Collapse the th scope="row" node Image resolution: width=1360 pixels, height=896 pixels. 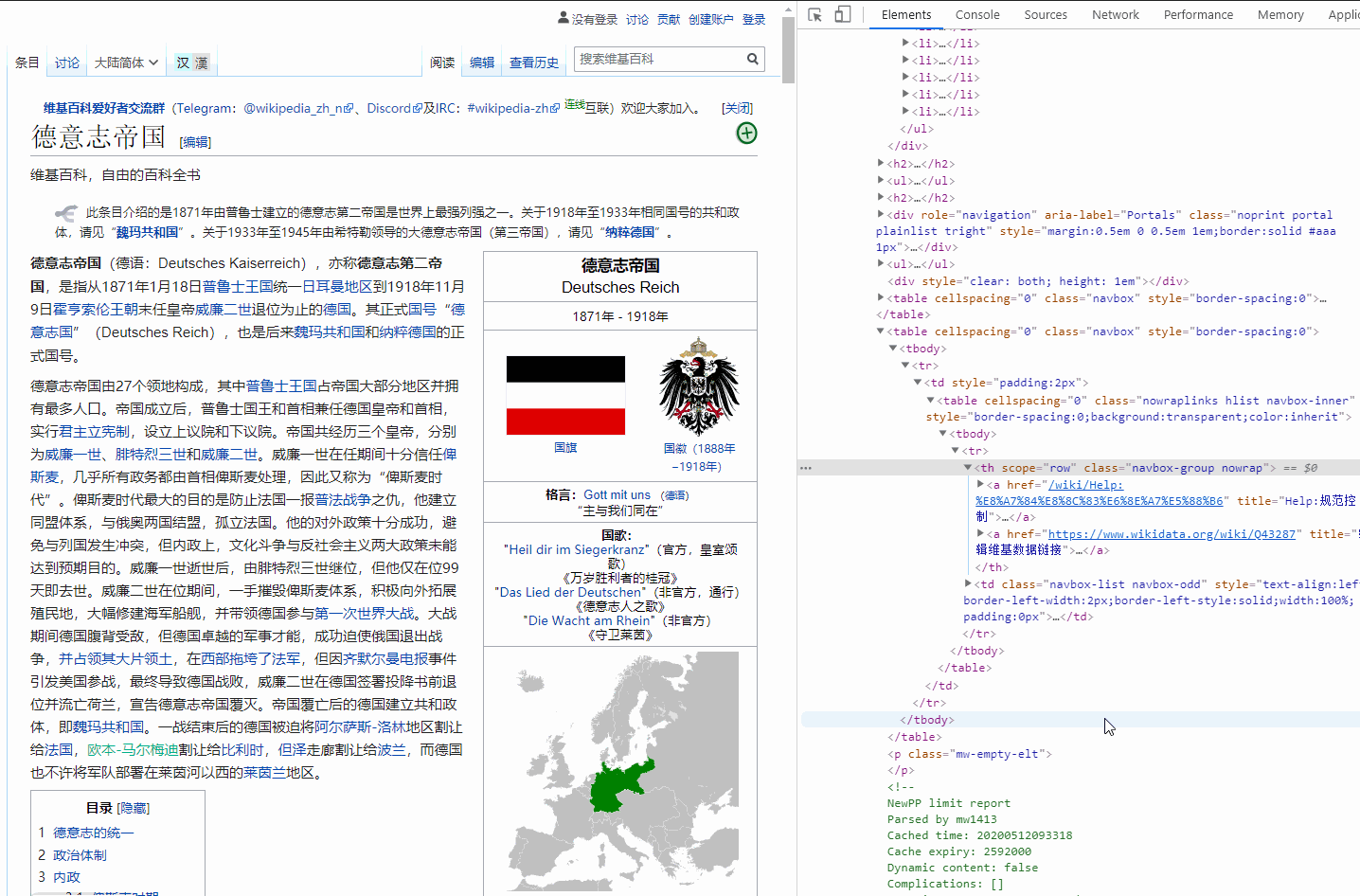[968, 468]
